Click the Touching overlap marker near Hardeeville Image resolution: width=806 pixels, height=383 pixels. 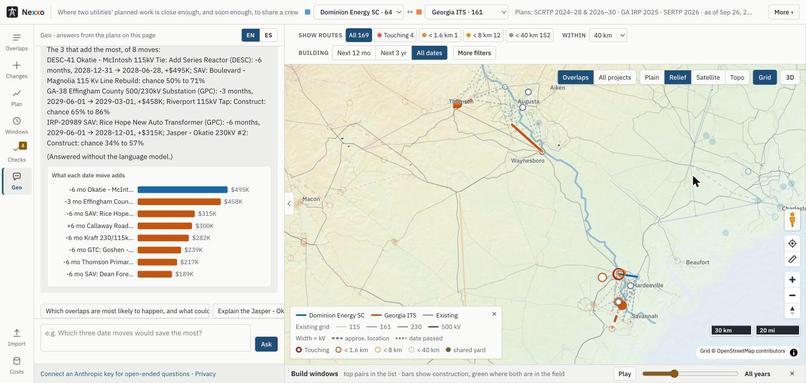pos(619,274)
